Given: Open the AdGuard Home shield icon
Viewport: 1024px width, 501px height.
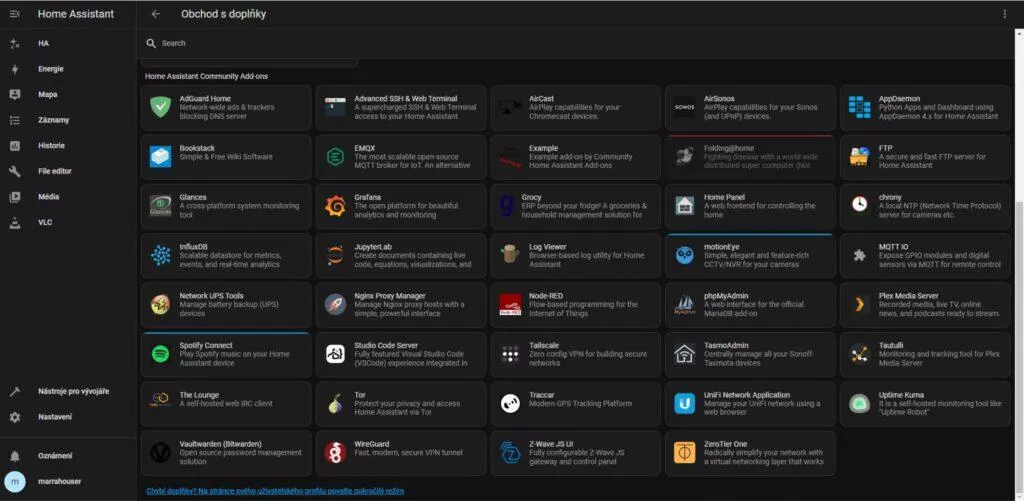Looking at the screenshot, I should coord(160,107).
